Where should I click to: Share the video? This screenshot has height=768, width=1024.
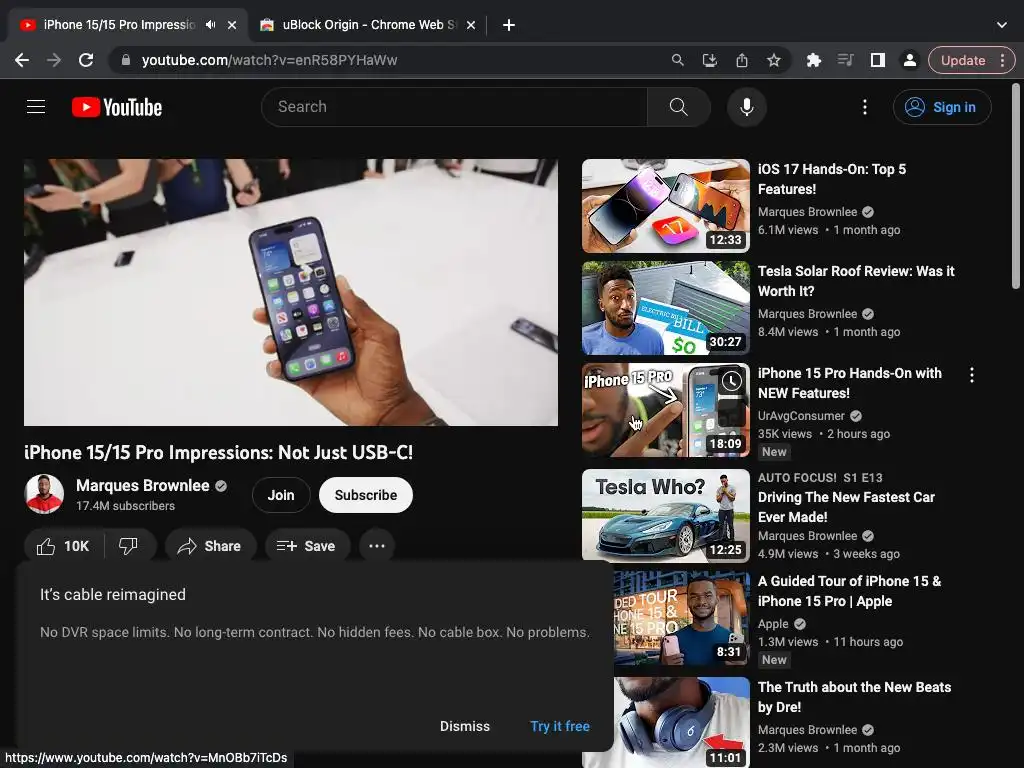tap(210, 546)
